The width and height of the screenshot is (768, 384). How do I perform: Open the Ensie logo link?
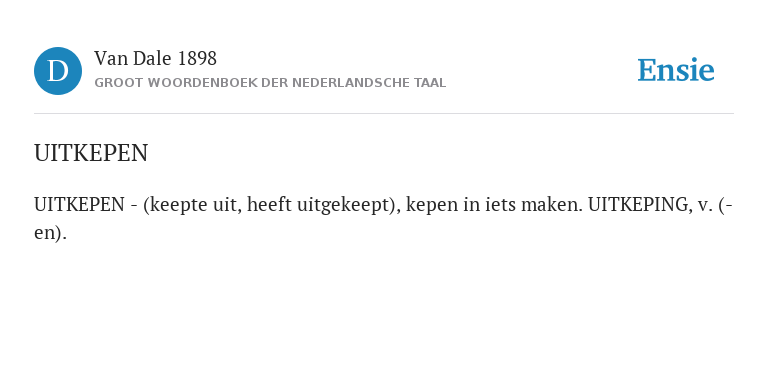tap(675, 70)
